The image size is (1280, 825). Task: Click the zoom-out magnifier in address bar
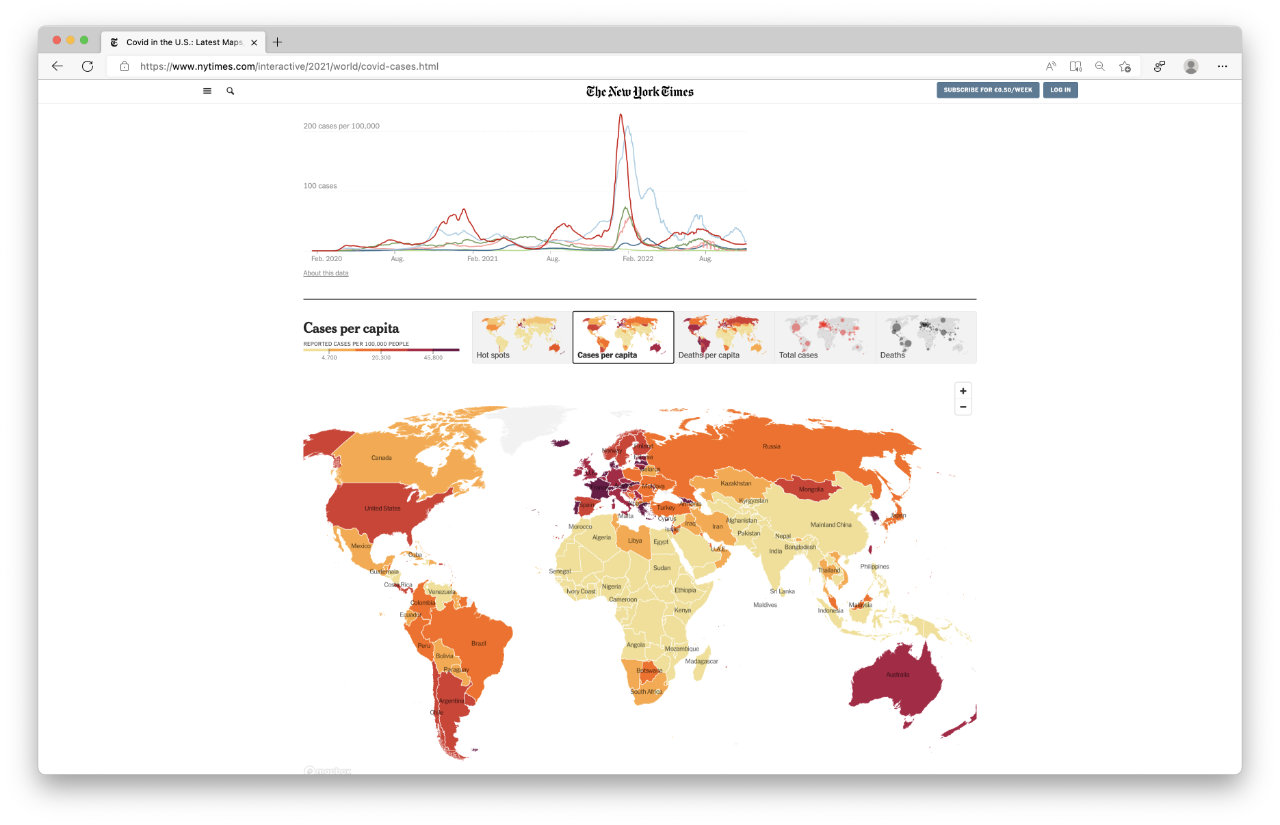click(1100, 66)
